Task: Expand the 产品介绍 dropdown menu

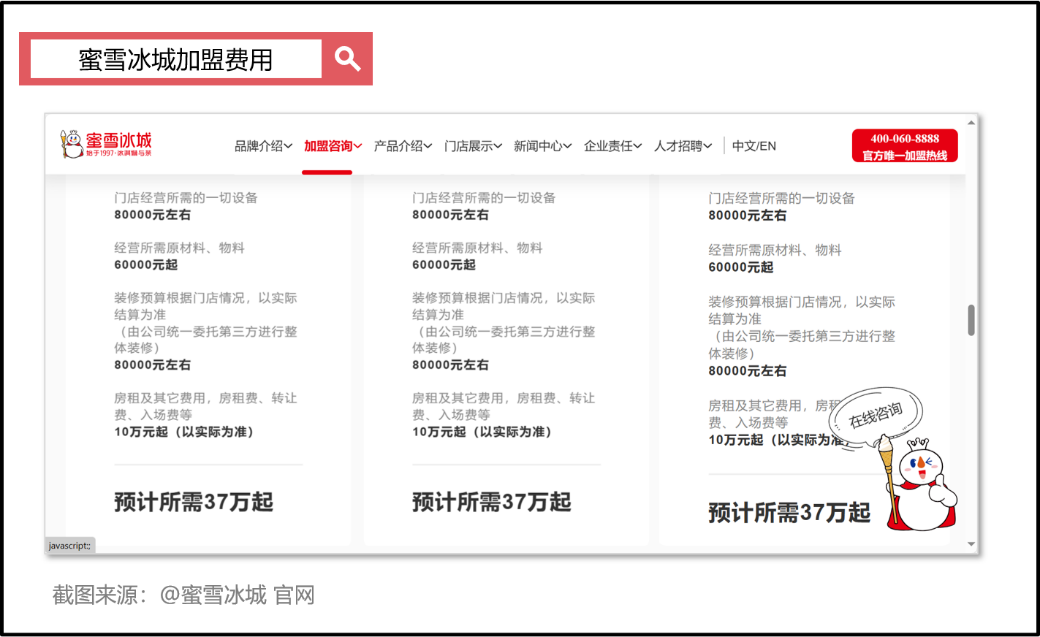Action: [x=403, y=146]
